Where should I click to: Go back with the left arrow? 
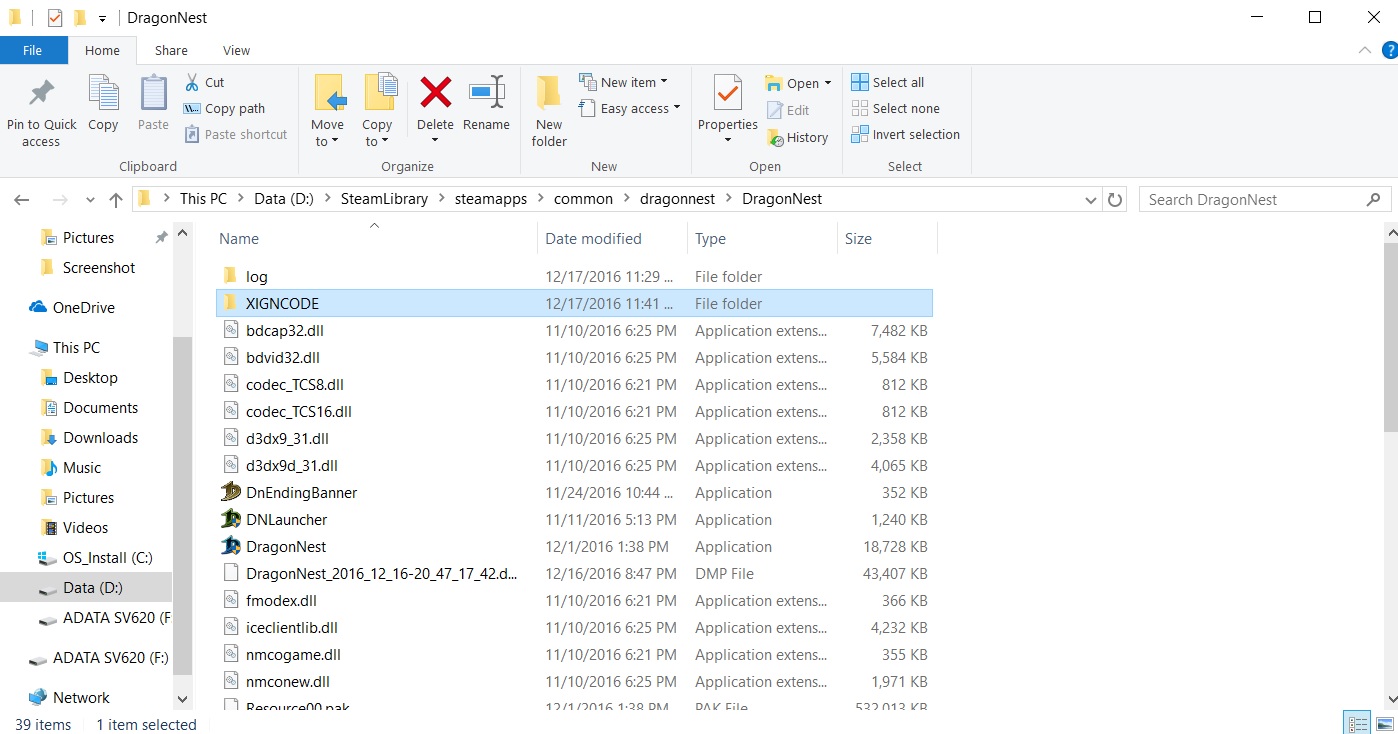(x=22, y=200)
